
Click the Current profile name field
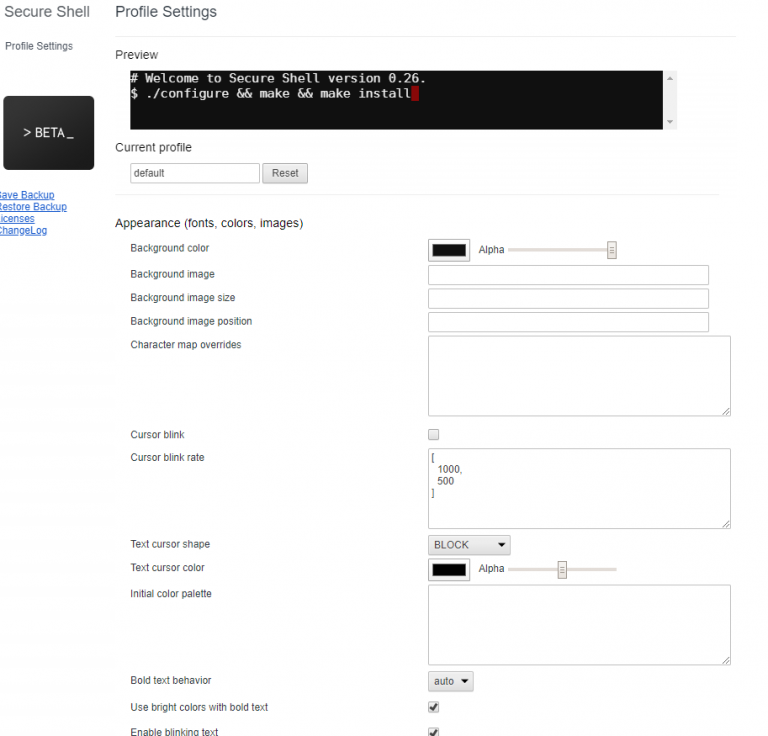tap(195, 173)
